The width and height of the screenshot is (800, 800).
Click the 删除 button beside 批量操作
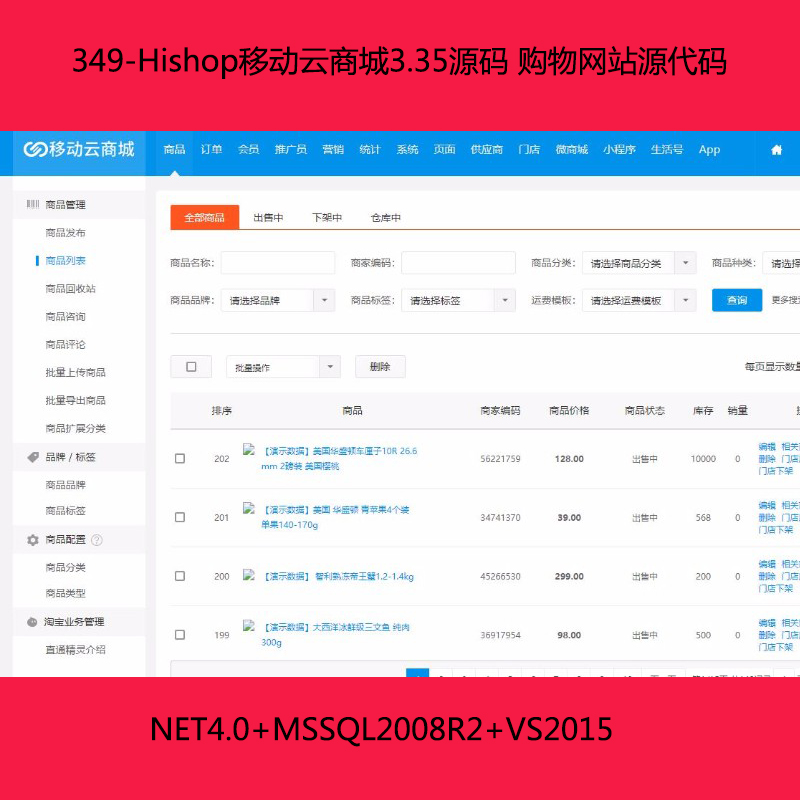click(x=380, y=367)
